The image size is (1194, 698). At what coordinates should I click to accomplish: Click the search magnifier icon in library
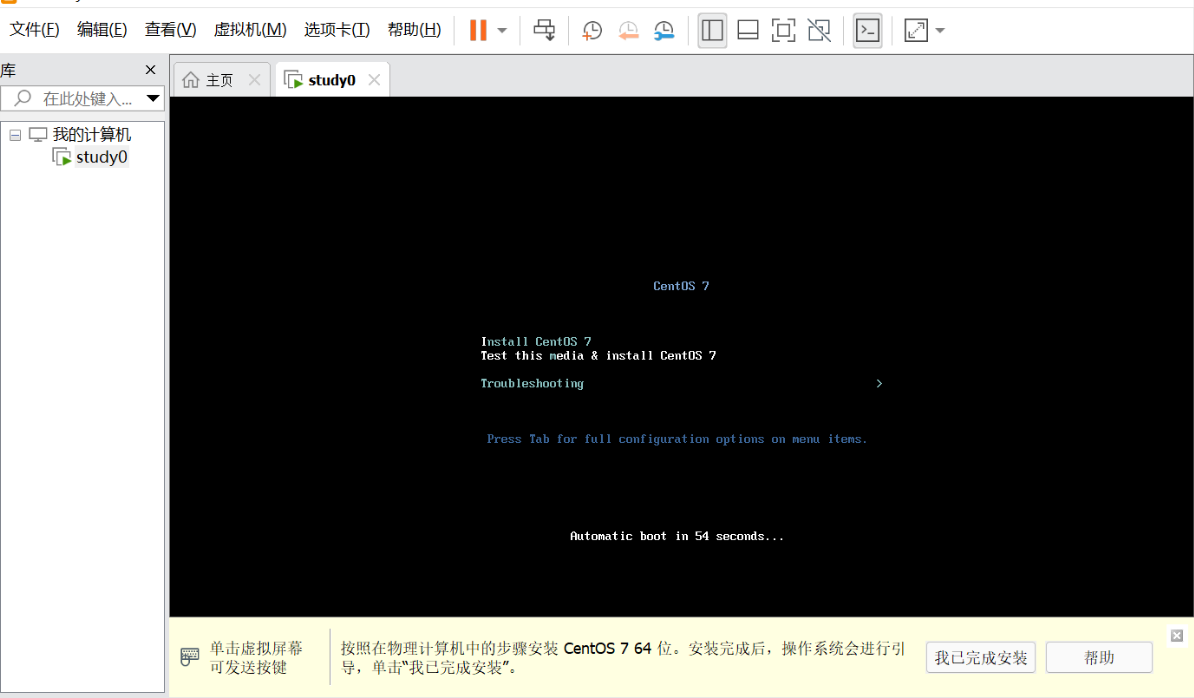tap(23, 98)
